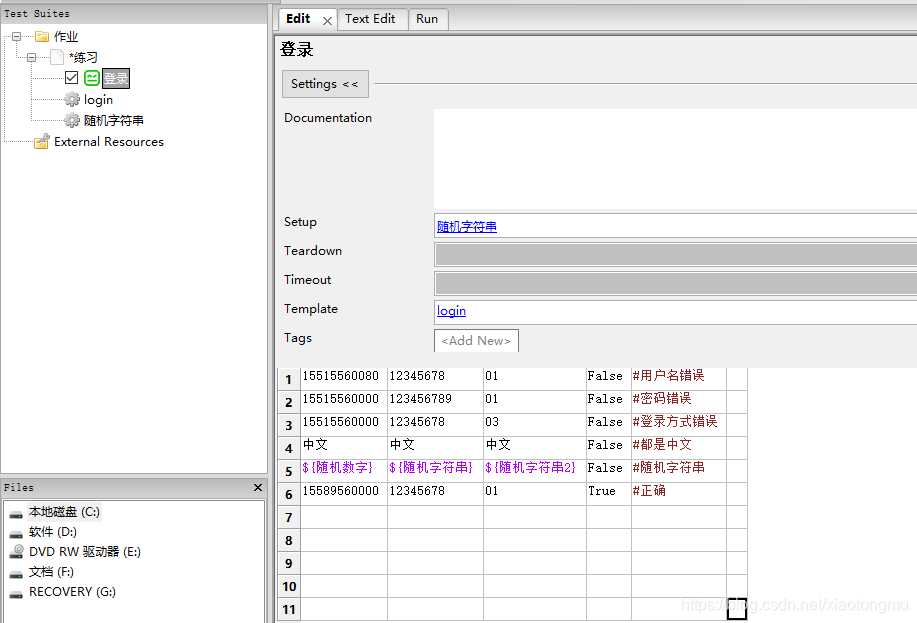Close the Files panel

(x=257, y=487)
